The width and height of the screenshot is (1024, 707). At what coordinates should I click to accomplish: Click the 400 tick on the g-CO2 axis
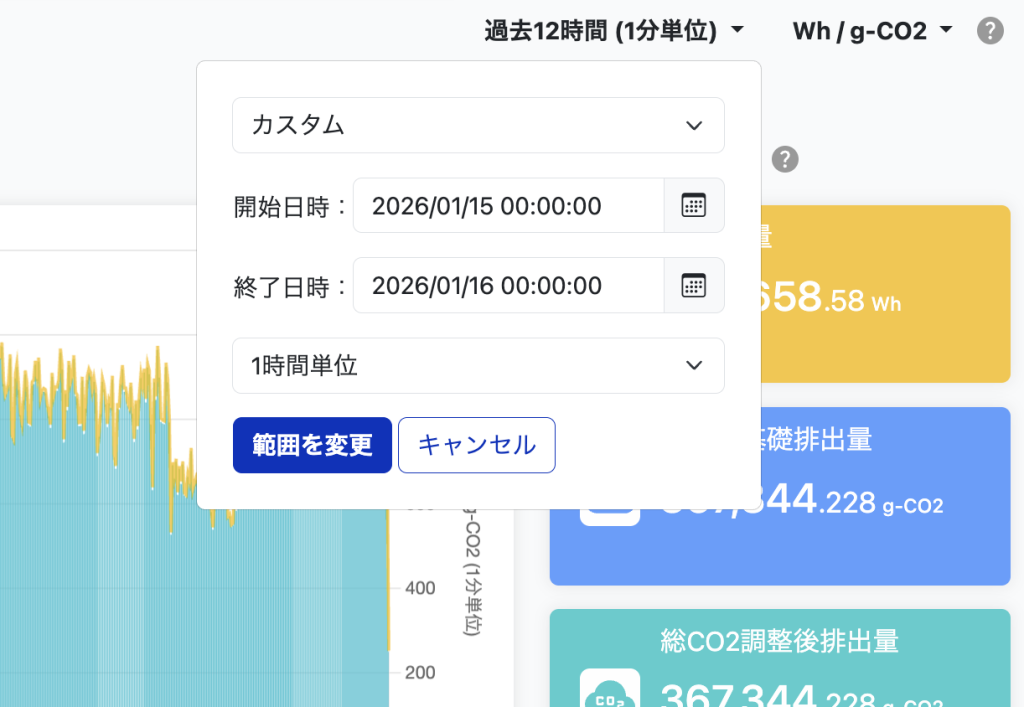pos(421,588)
